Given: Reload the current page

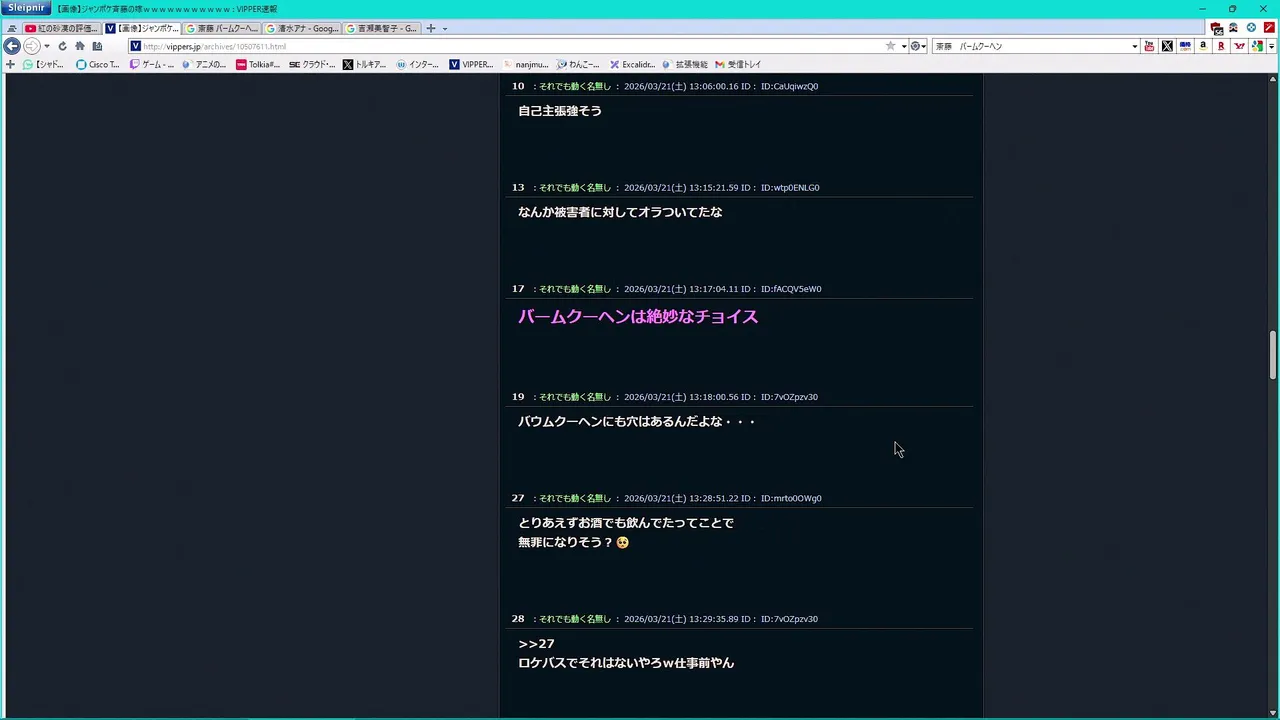Looking at the screenshot, I should 62,46.
